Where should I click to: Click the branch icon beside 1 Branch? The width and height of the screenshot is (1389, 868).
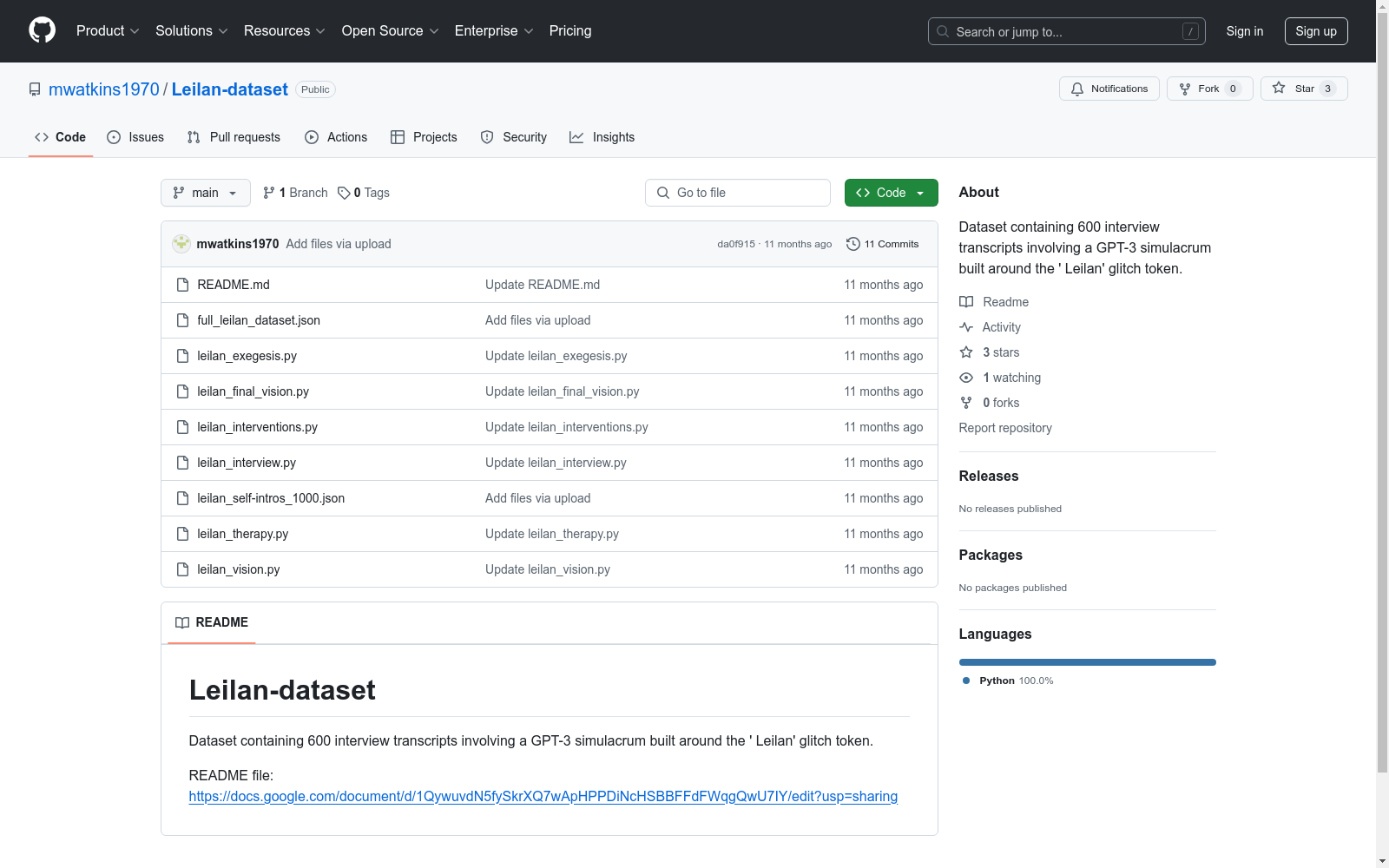click(269, 193)
